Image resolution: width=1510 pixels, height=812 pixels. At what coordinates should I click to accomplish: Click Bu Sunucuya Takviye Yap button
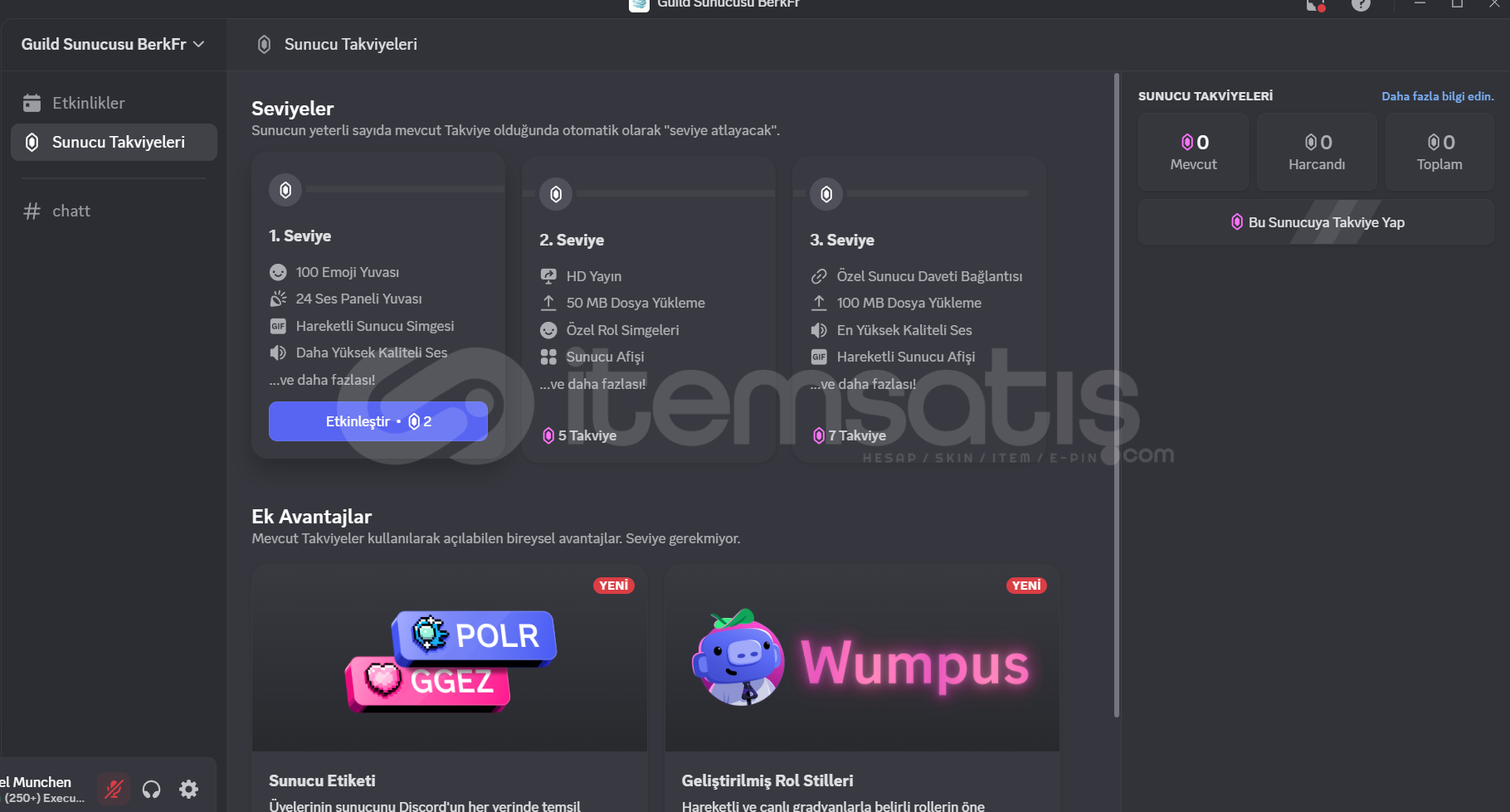[x=1317, y=222]
